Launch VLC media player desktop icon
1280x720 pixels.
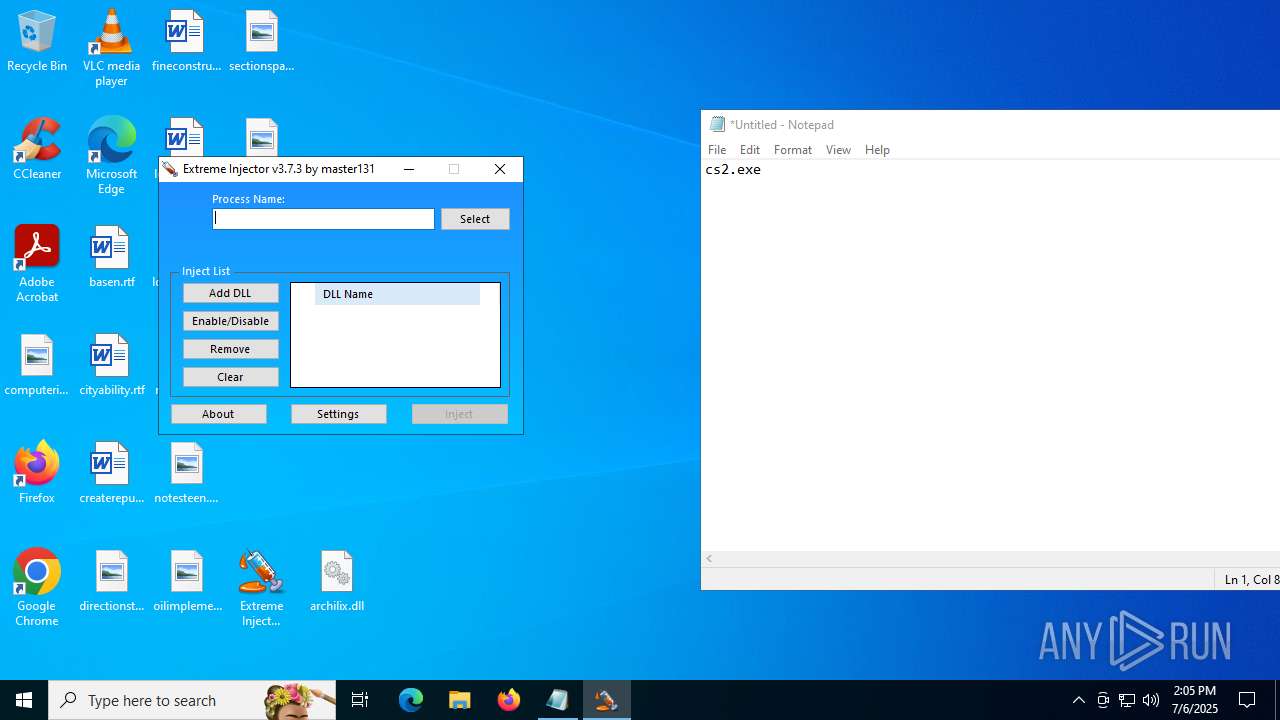coord(111,48)
